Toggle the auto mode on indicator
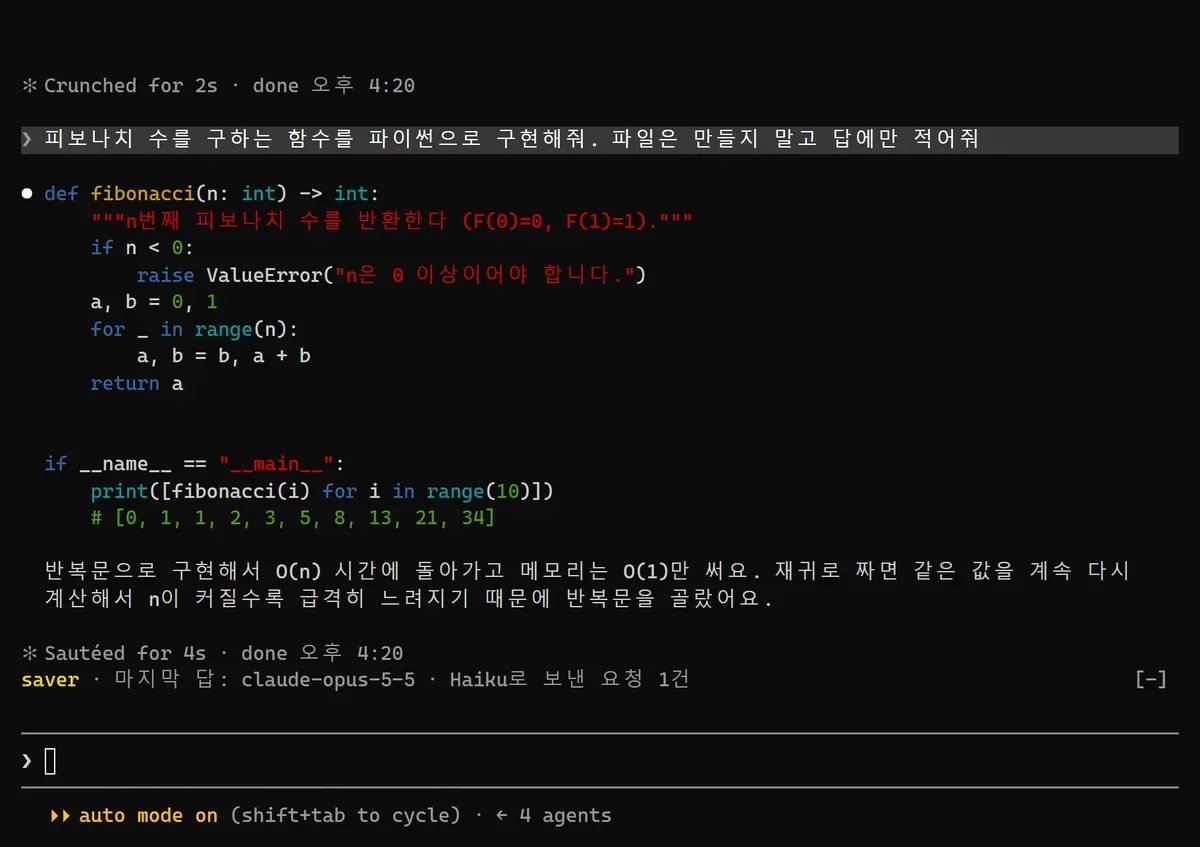The height and width of the screenshot is (847, 1200). [x=148, y=815]
